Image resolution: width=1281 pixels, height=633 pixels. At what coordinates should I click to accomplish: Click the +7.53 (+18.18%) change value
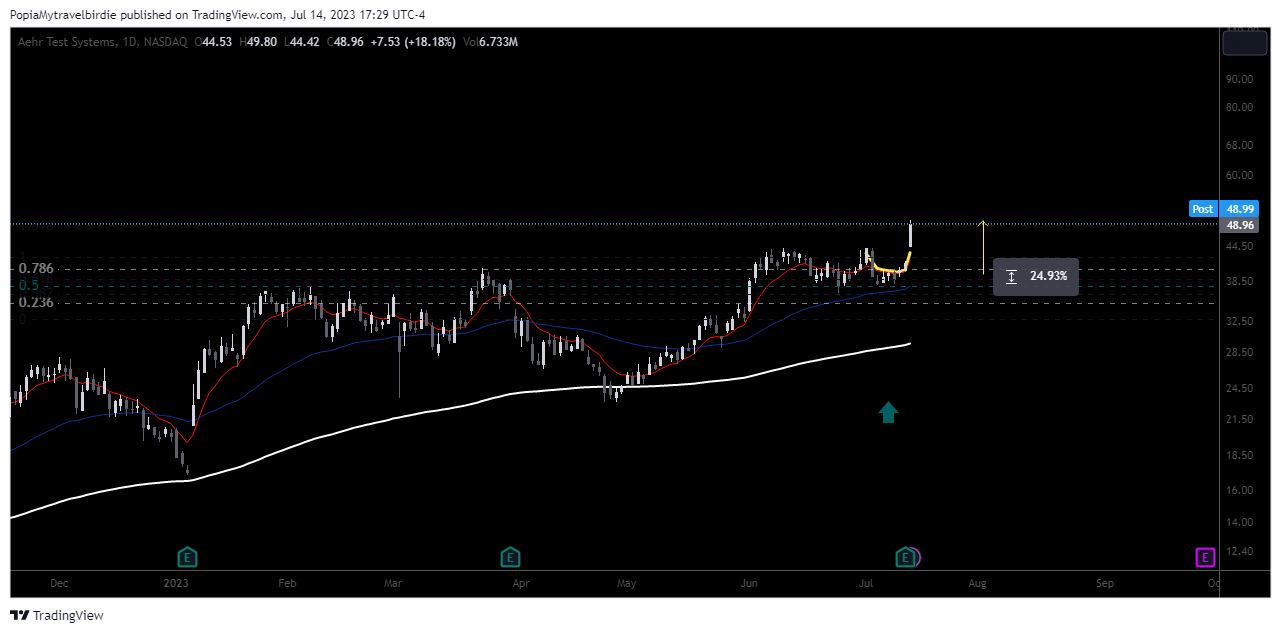pyautogui.click(x=415, y=42)
